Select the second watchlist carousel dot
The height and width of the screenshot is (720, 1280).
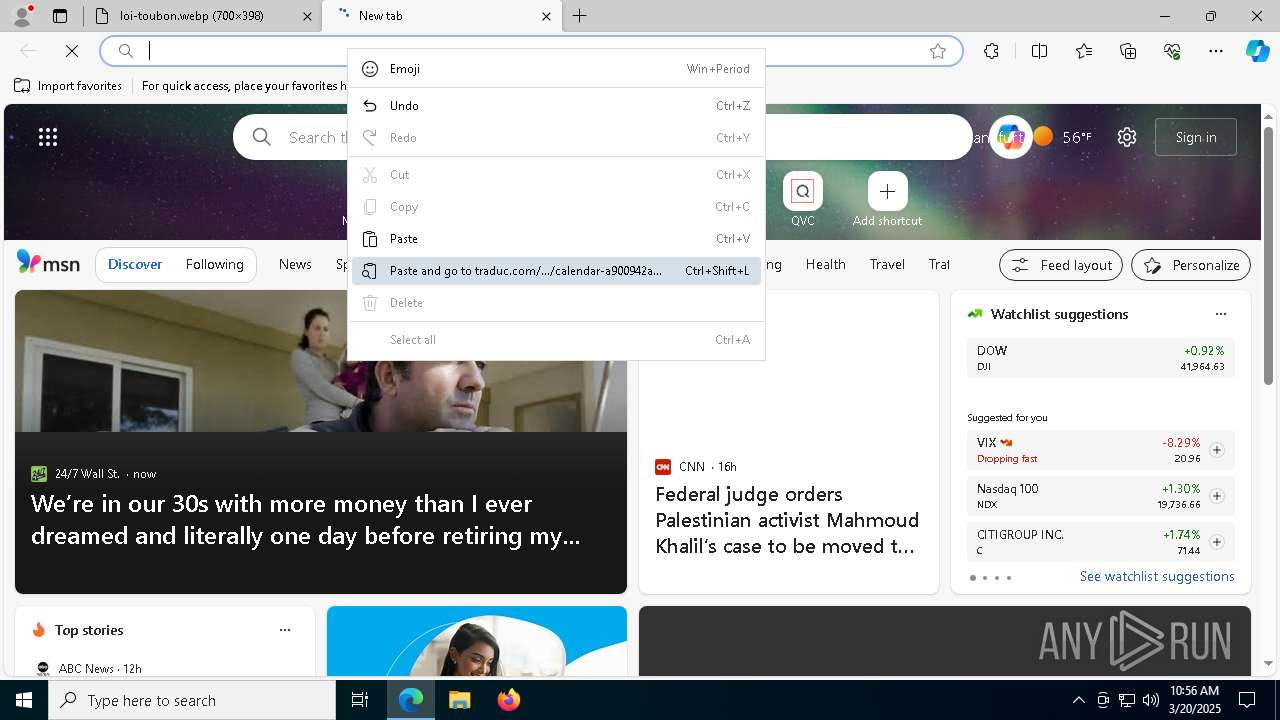985,578
